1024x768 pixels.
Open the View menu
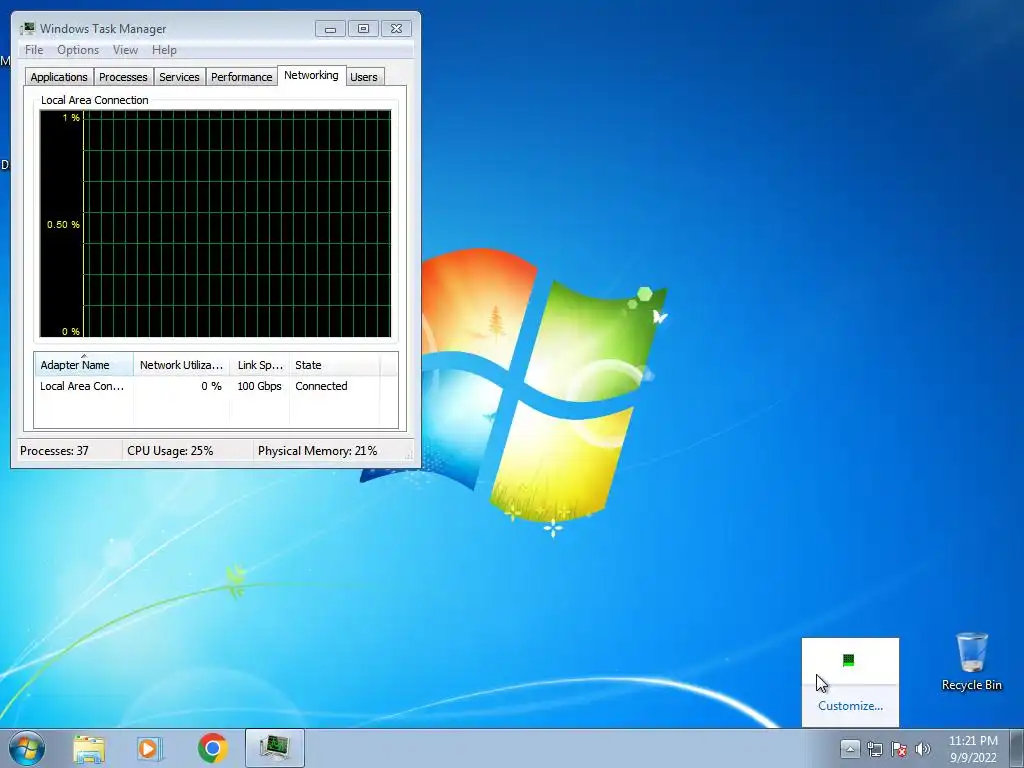(125, 50)
